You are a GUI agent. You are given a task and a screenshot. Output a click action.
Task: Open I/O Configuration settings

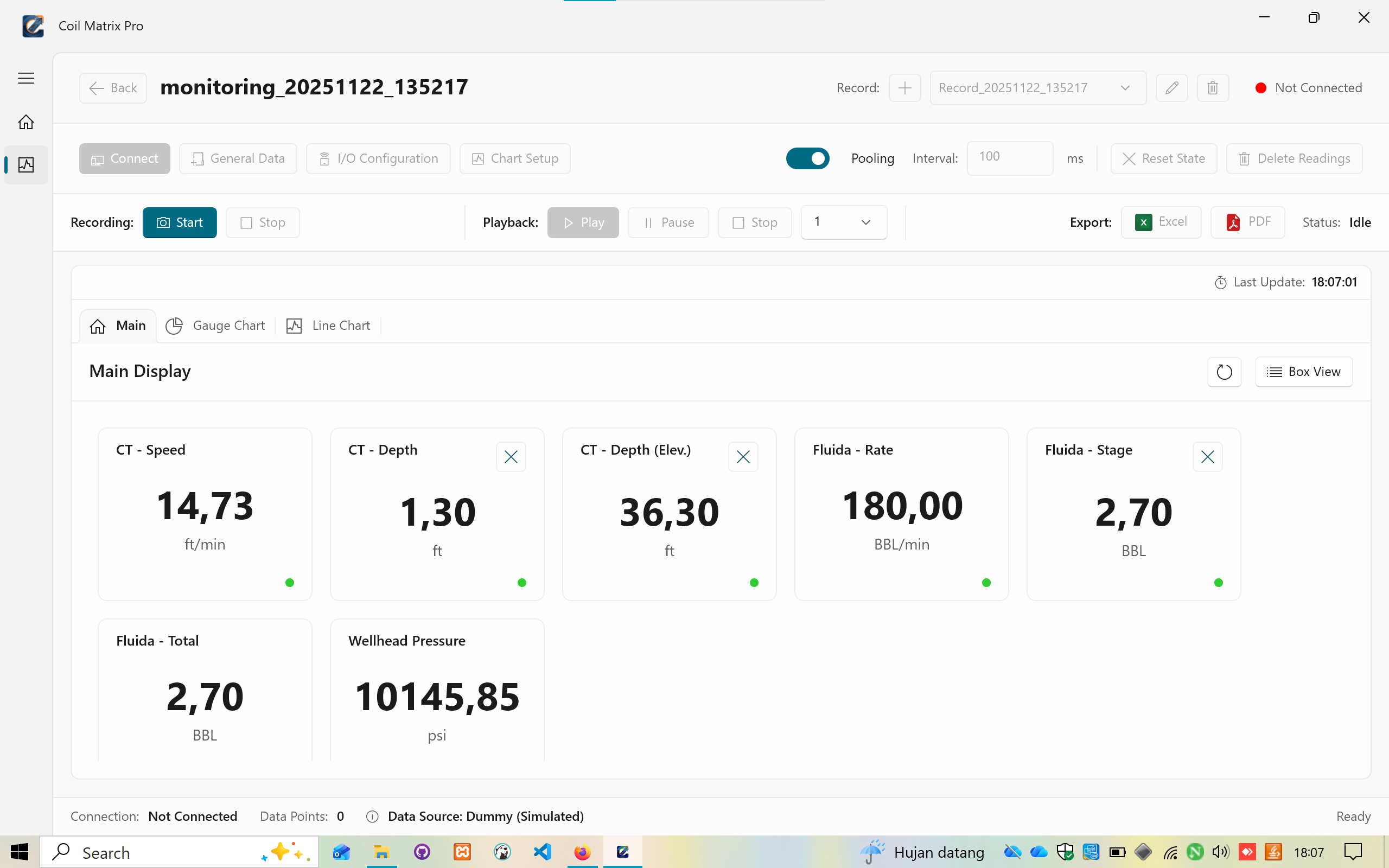coord(378,158)
